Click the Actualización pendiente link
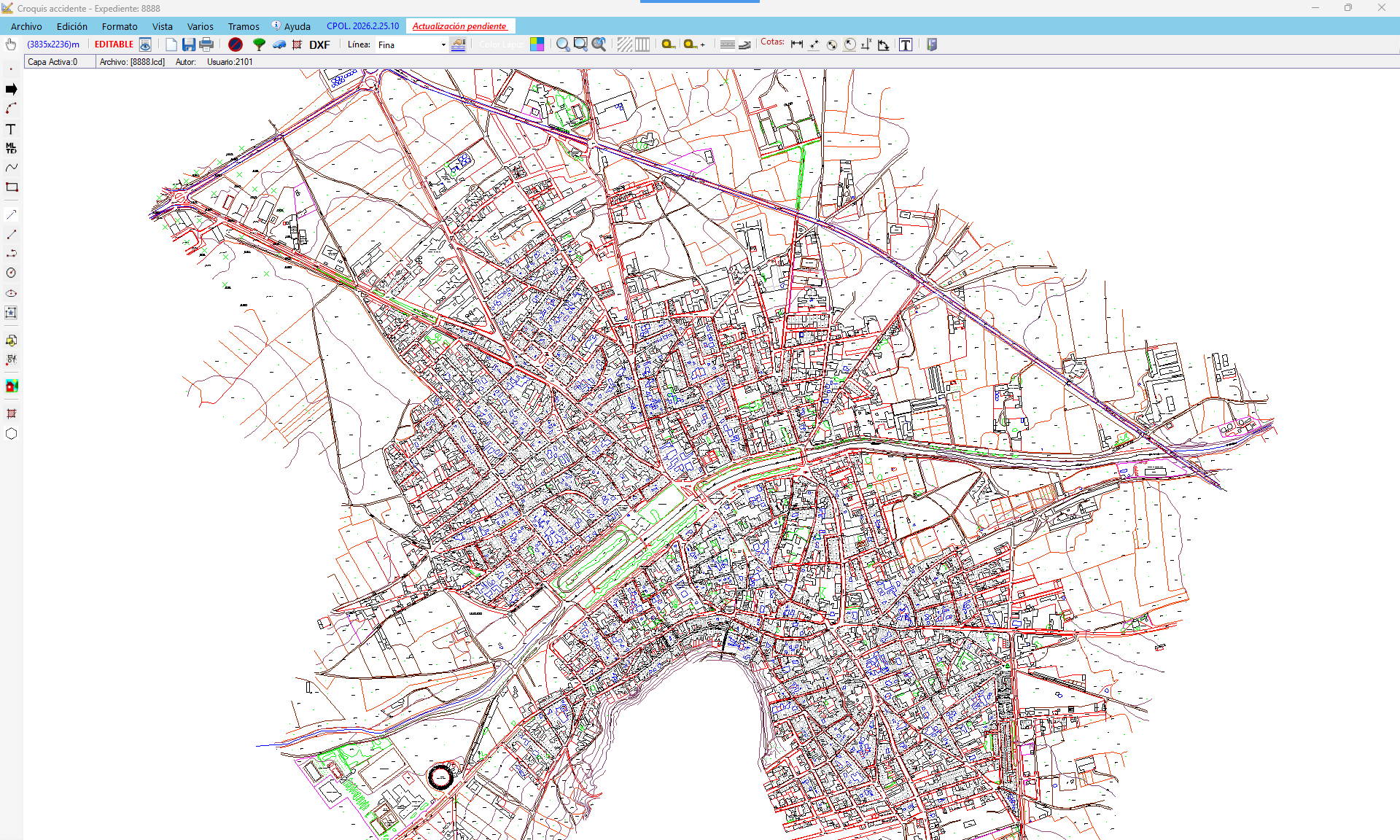This screenshot has width=1400, height=840. [459, 26]
